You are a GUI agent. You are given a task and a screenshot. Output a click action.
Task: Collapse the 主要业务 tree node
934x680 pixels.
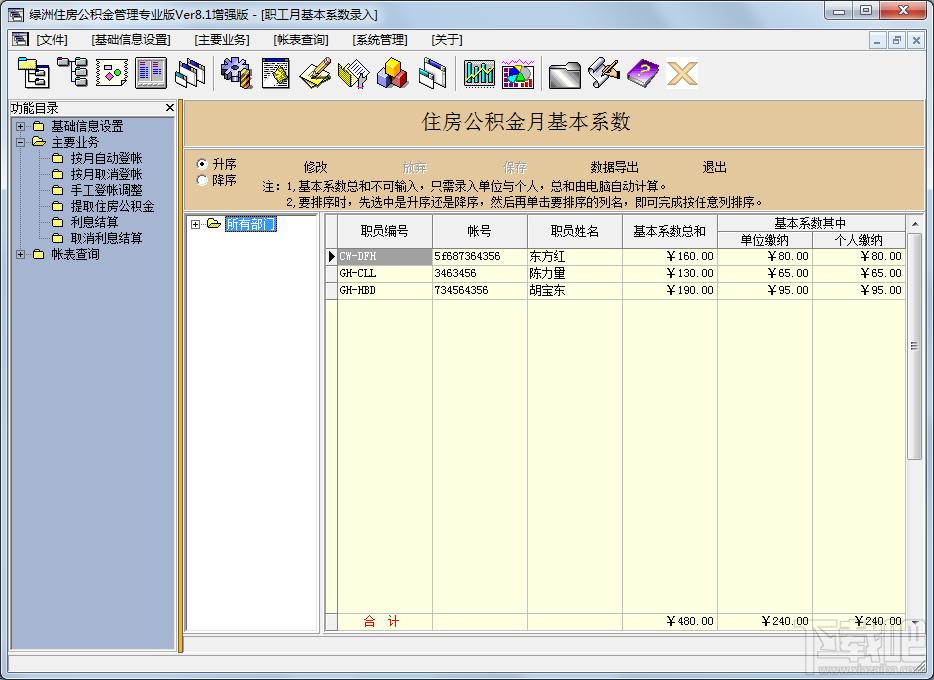(21, 142)
